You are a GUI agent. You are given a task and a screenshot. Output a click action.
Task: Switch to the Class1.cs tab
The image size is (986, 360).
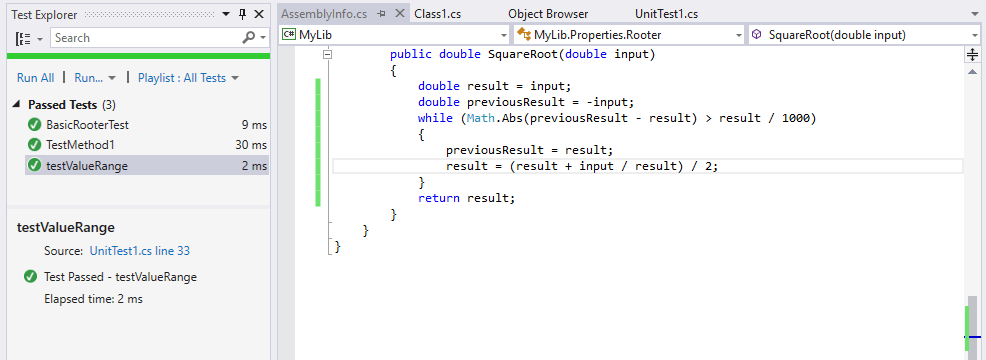coord(438,14)
